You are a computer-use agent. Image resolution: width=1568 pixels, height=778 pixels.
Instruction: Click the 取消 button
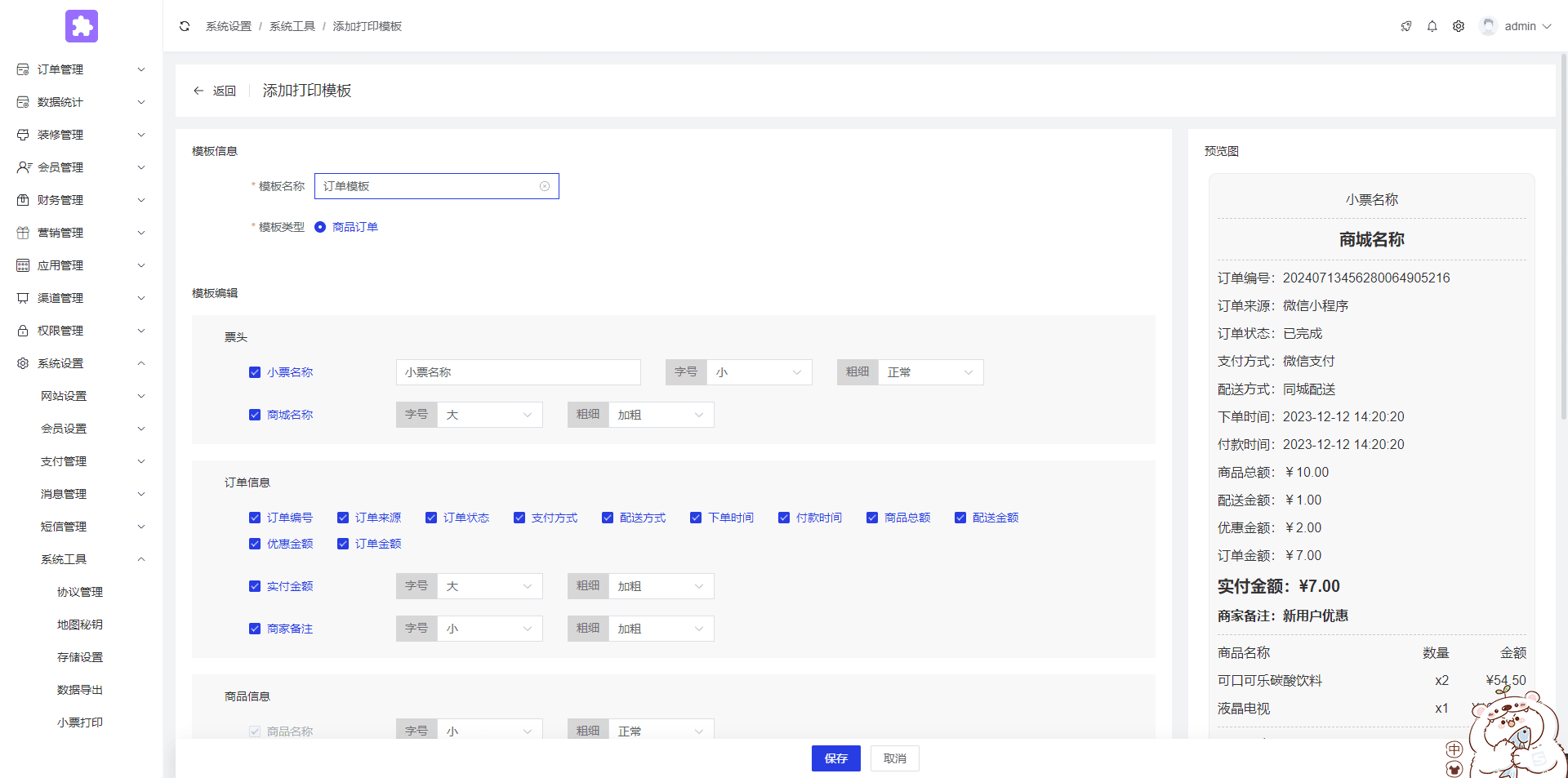894,758
